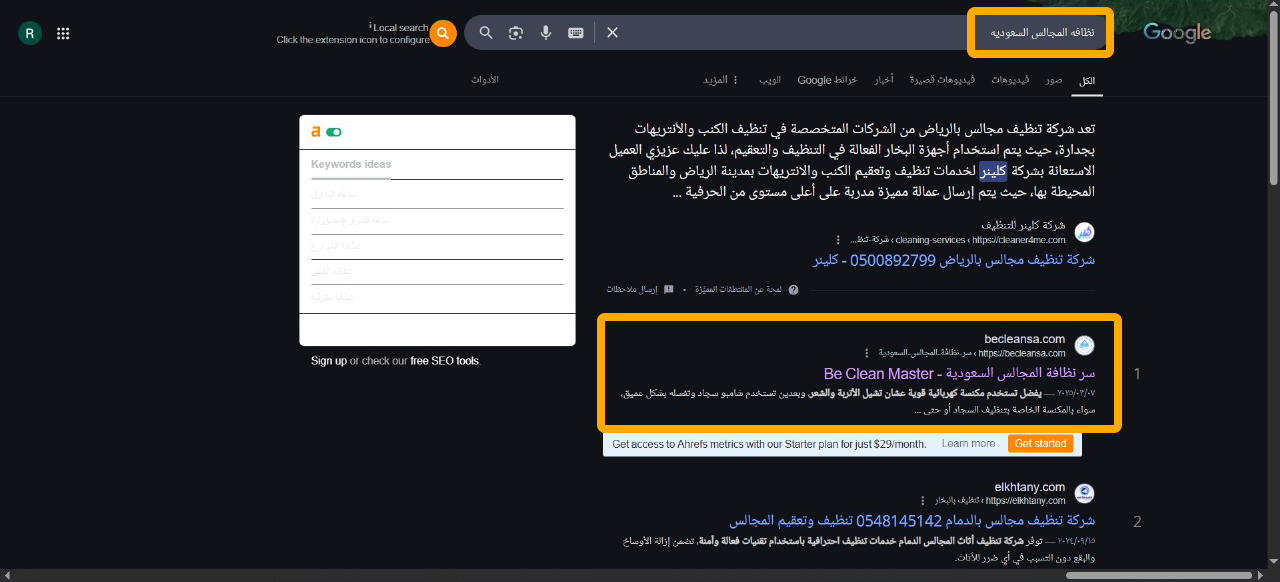
Task: Click the لمحة عن المقتطفات المميّزة link
Action: [x=740, y=289]
